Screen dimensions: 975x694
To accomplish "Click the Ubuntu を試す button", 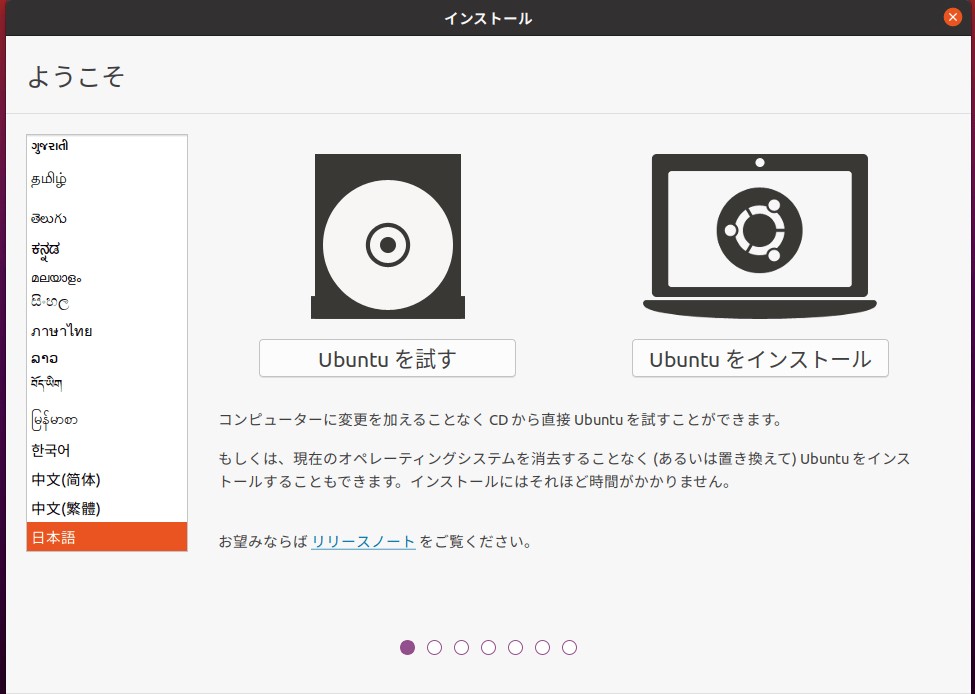I will [387, 358].
